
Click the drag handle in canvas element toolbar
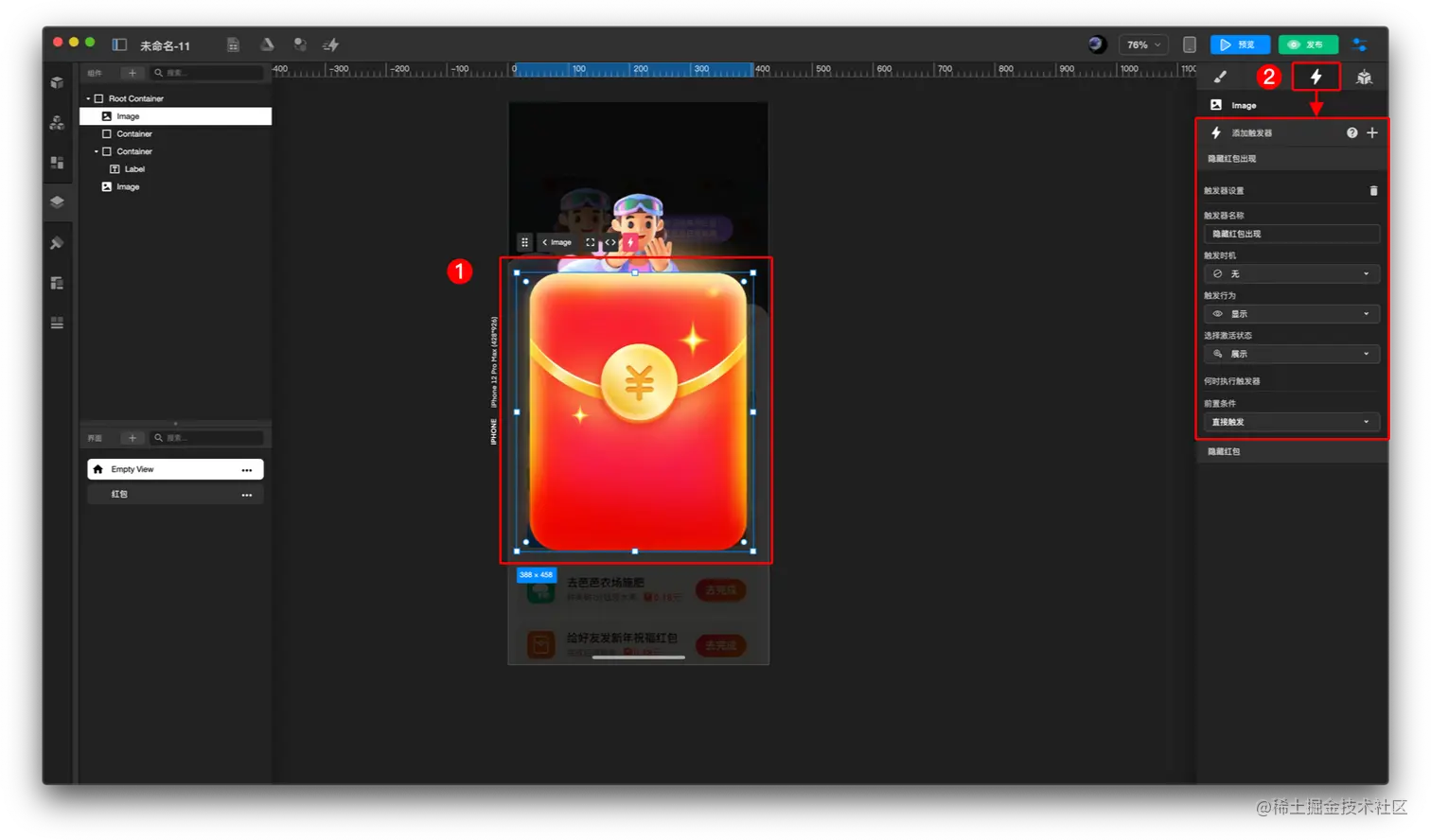(524, 242)
